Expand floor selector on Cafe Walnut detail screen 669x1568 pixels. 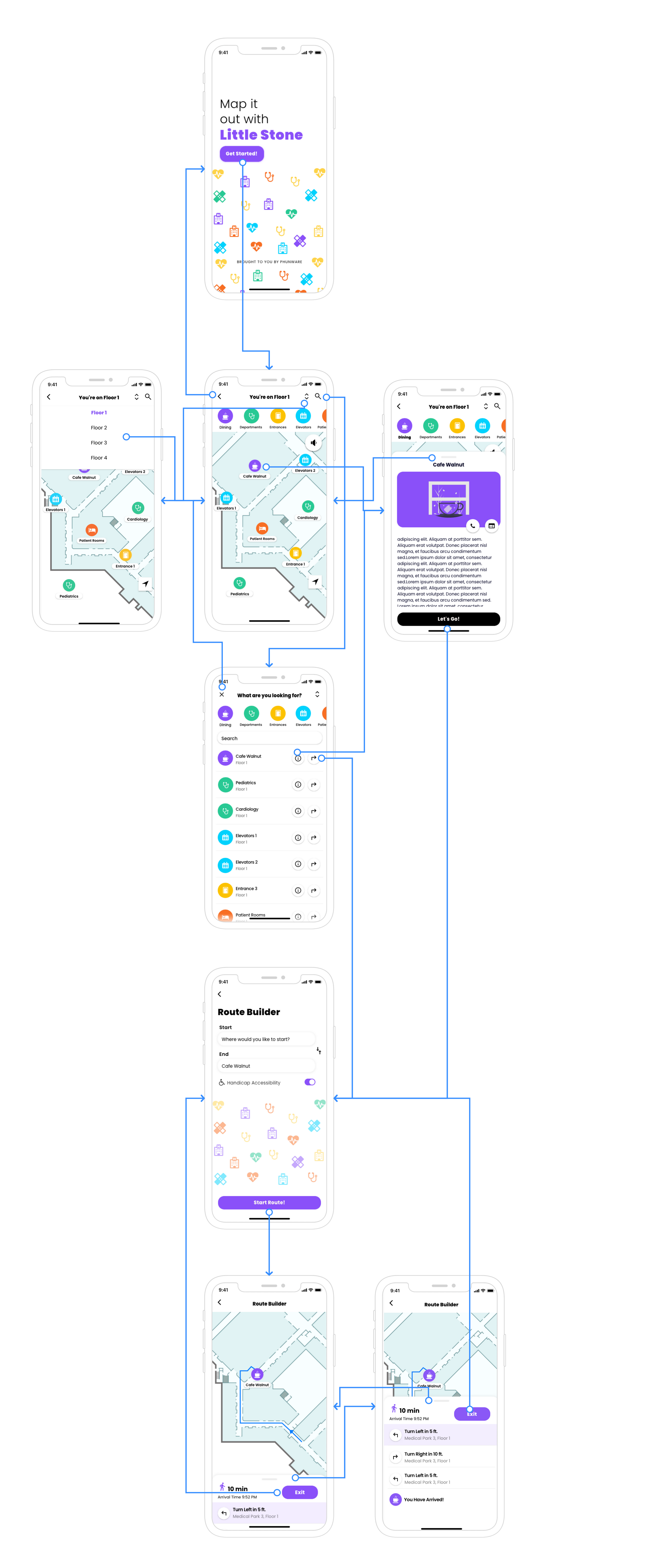click(485, 406)
